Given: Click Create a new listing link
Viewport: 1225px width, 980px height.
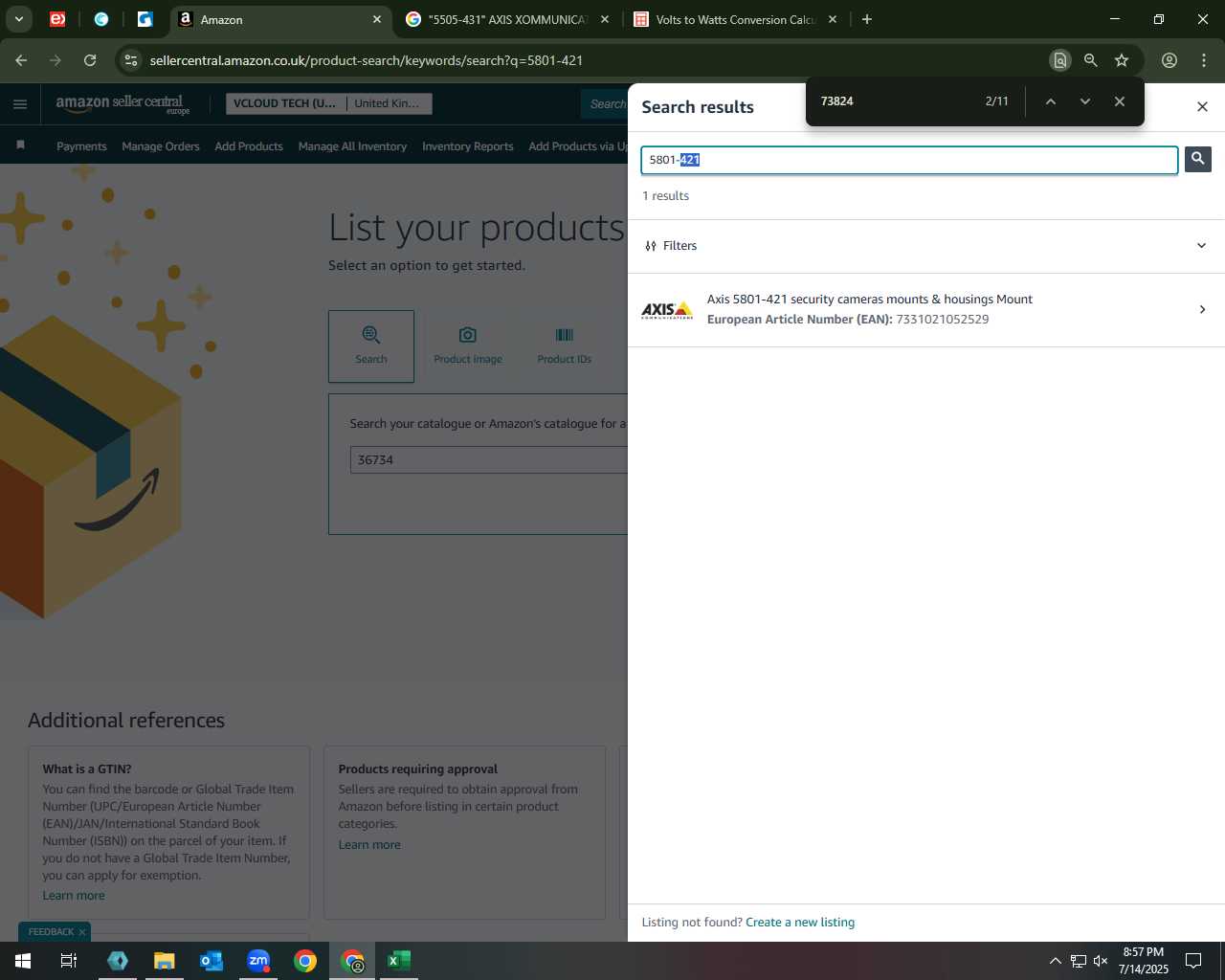Looking at the screenshot, I should coord(800,923).
